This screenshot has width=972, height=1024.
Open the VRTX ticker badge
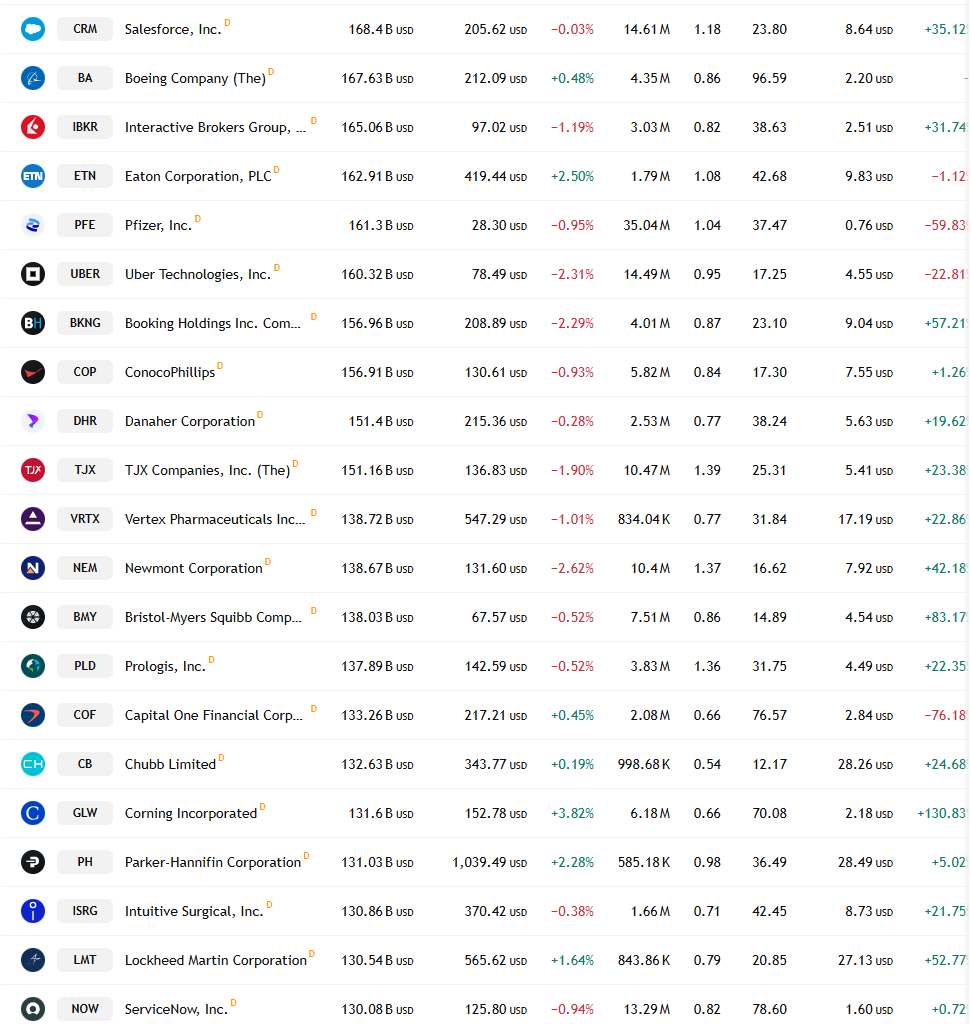tap(85, 519)
